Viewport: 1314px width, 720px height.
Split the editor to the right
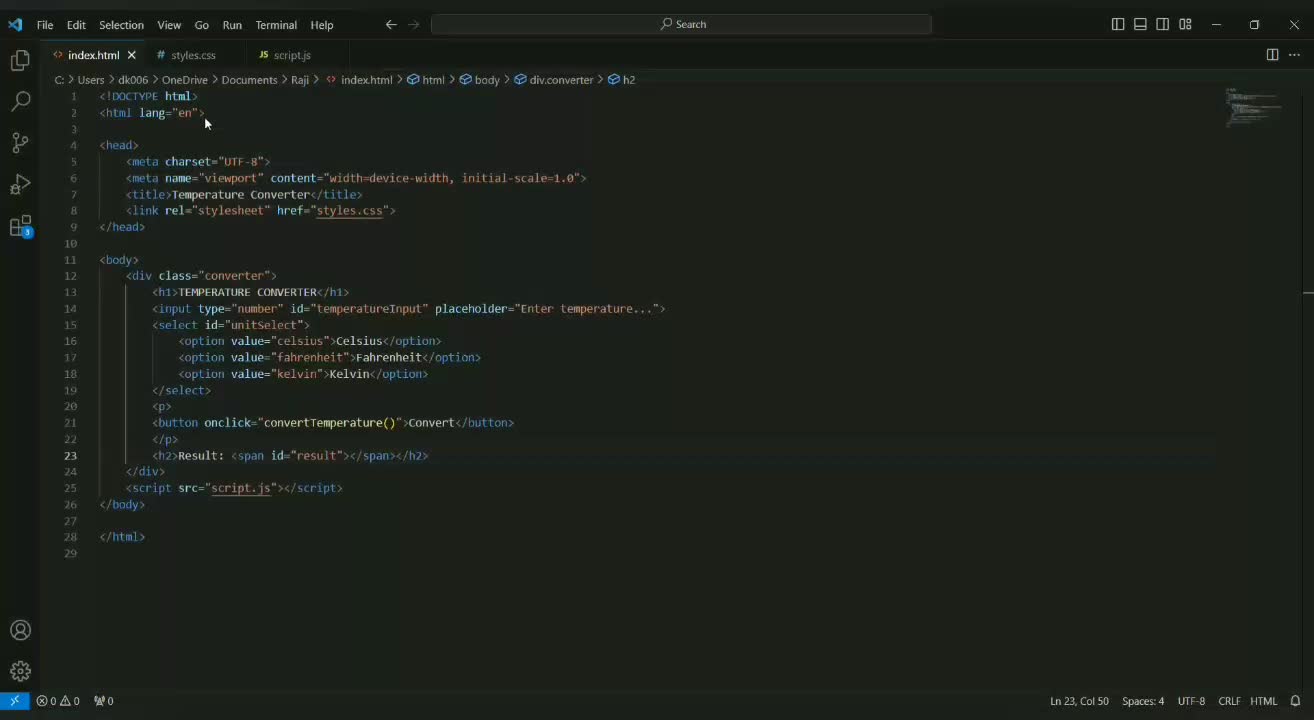1272,55
